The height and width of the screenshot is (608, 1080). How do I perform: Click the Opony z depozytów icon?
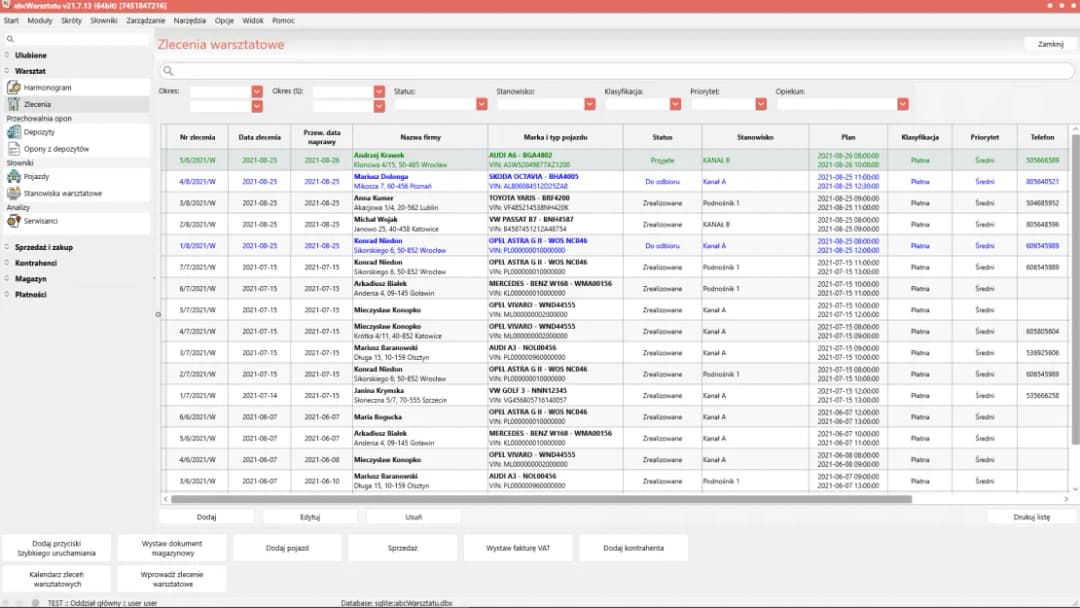14,148
